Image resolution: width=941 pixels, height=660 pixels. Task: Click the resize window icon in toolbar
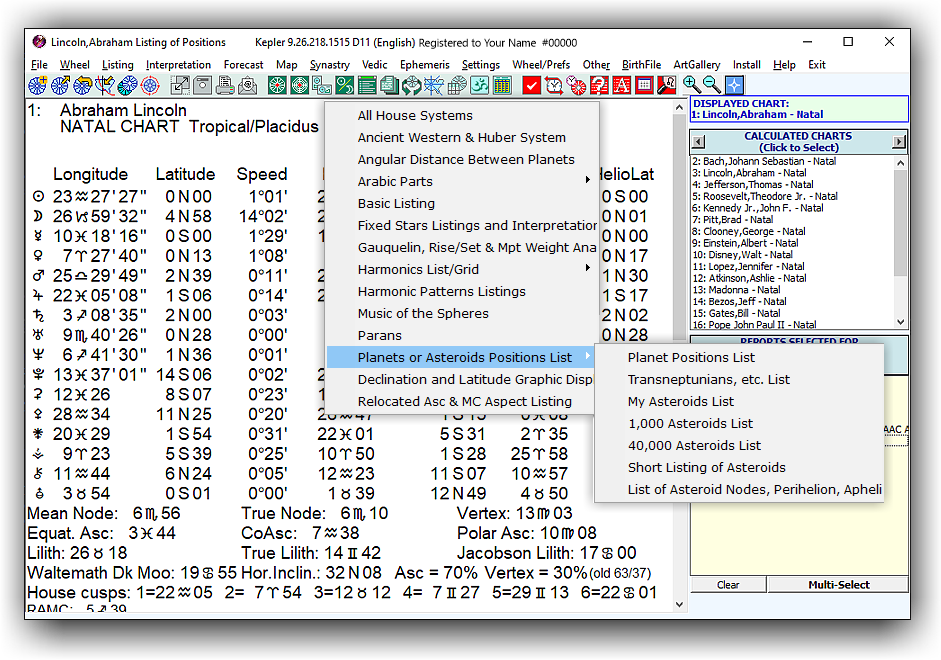[x=180, y=86]
